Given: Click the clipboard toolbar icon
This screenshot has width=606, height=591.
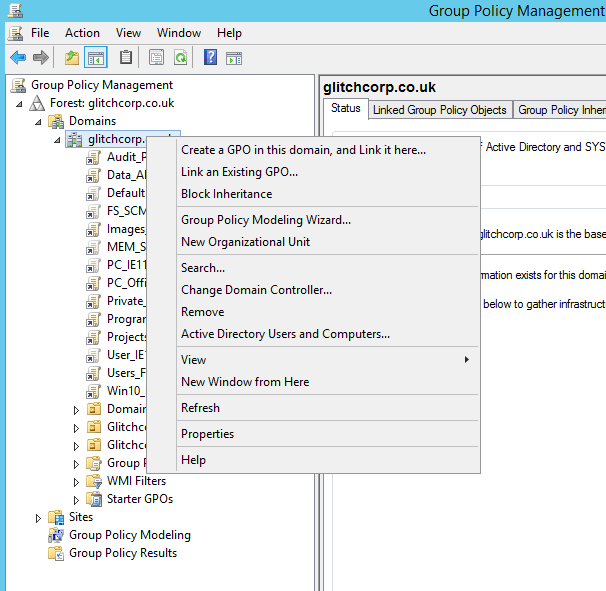Looking at the screenshot, I should (126, 58).
